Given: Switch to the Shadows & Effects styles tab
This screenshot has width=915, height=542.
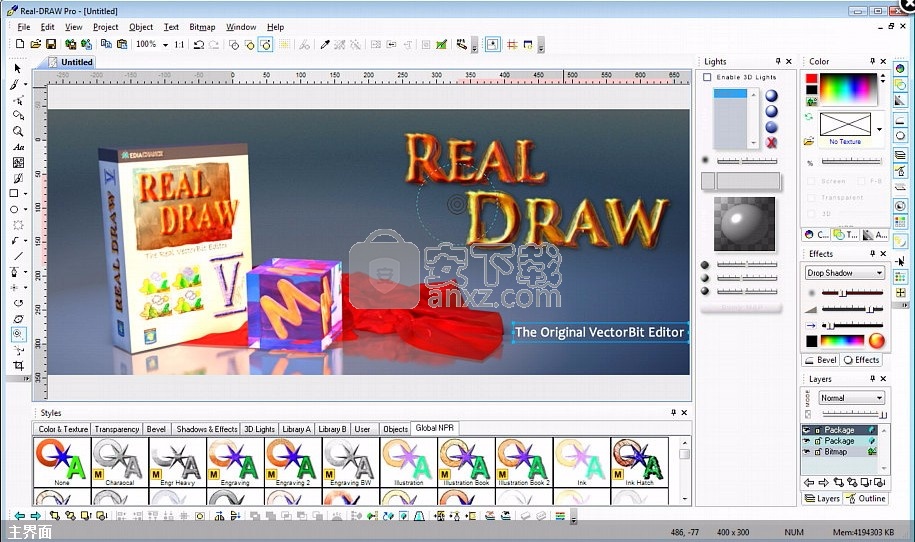Looking at the screenshot, I should 207,429.
